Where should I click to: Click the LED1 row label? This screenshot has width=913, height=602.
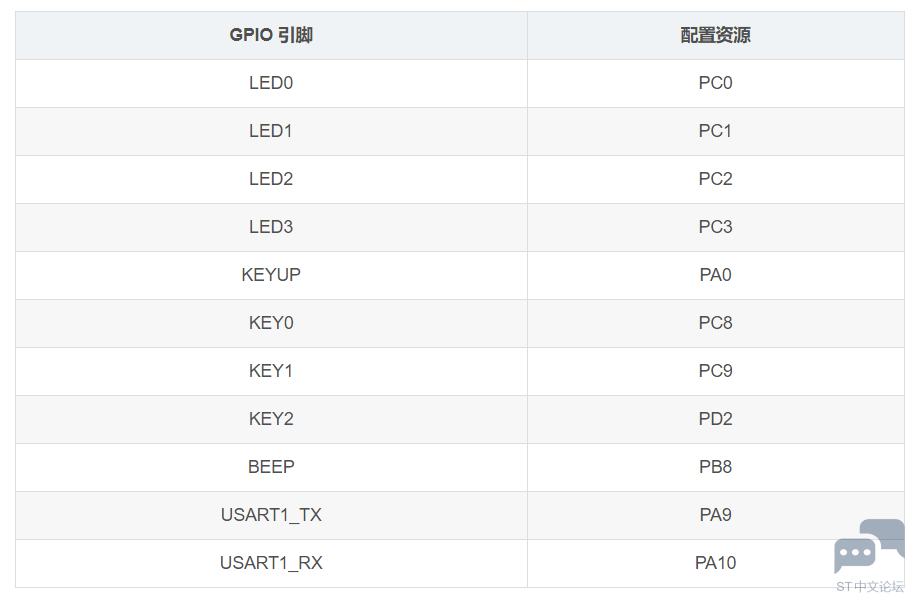click(271, 131)
